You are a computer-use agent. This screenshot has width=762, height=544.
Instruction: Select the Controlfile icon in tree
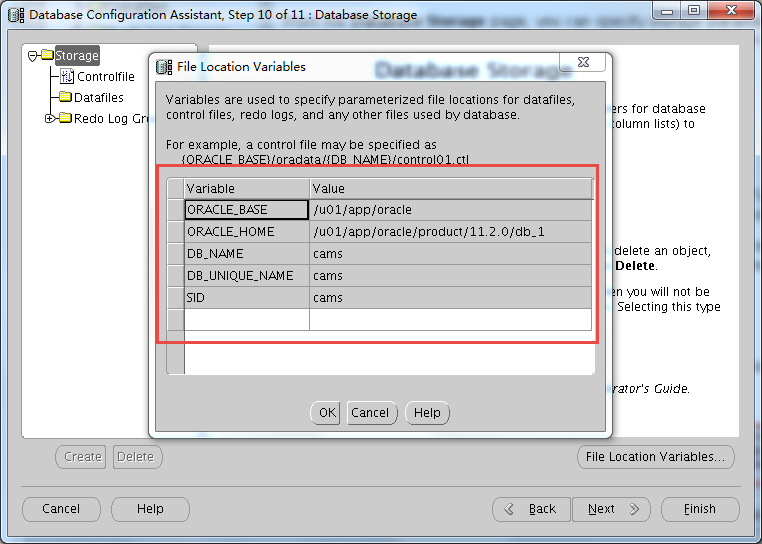67,76
